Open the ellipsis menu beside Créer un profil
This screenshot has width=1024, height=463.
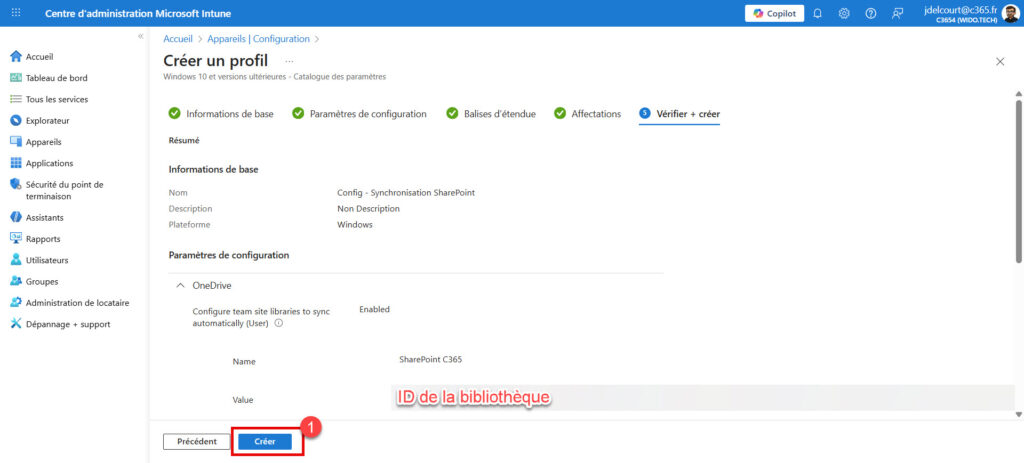(290, 61)
